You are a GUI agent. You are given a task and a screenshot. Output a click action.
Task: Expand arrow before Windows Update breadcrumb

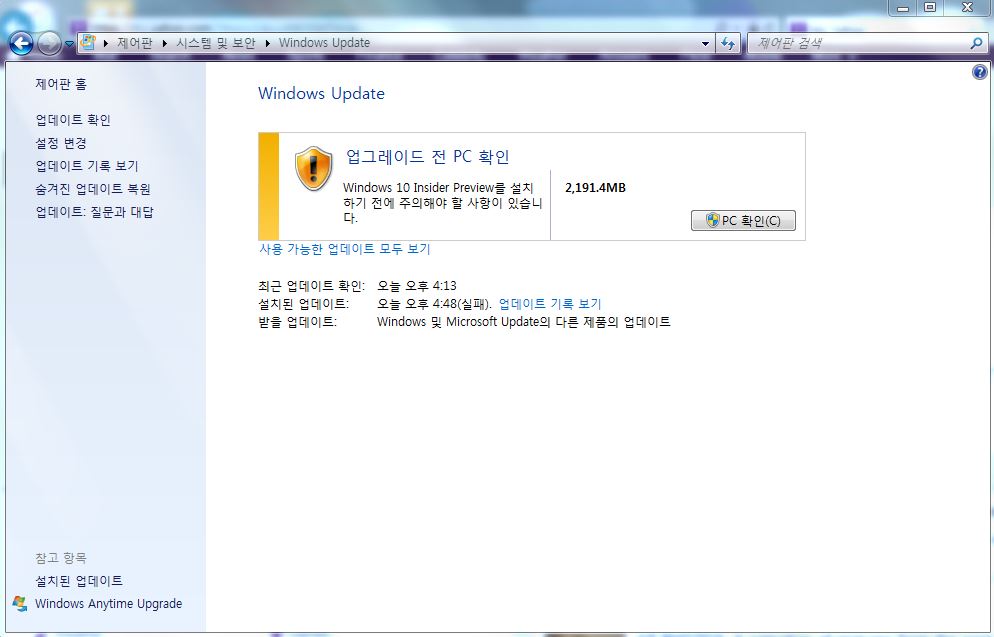pos(268,43)
